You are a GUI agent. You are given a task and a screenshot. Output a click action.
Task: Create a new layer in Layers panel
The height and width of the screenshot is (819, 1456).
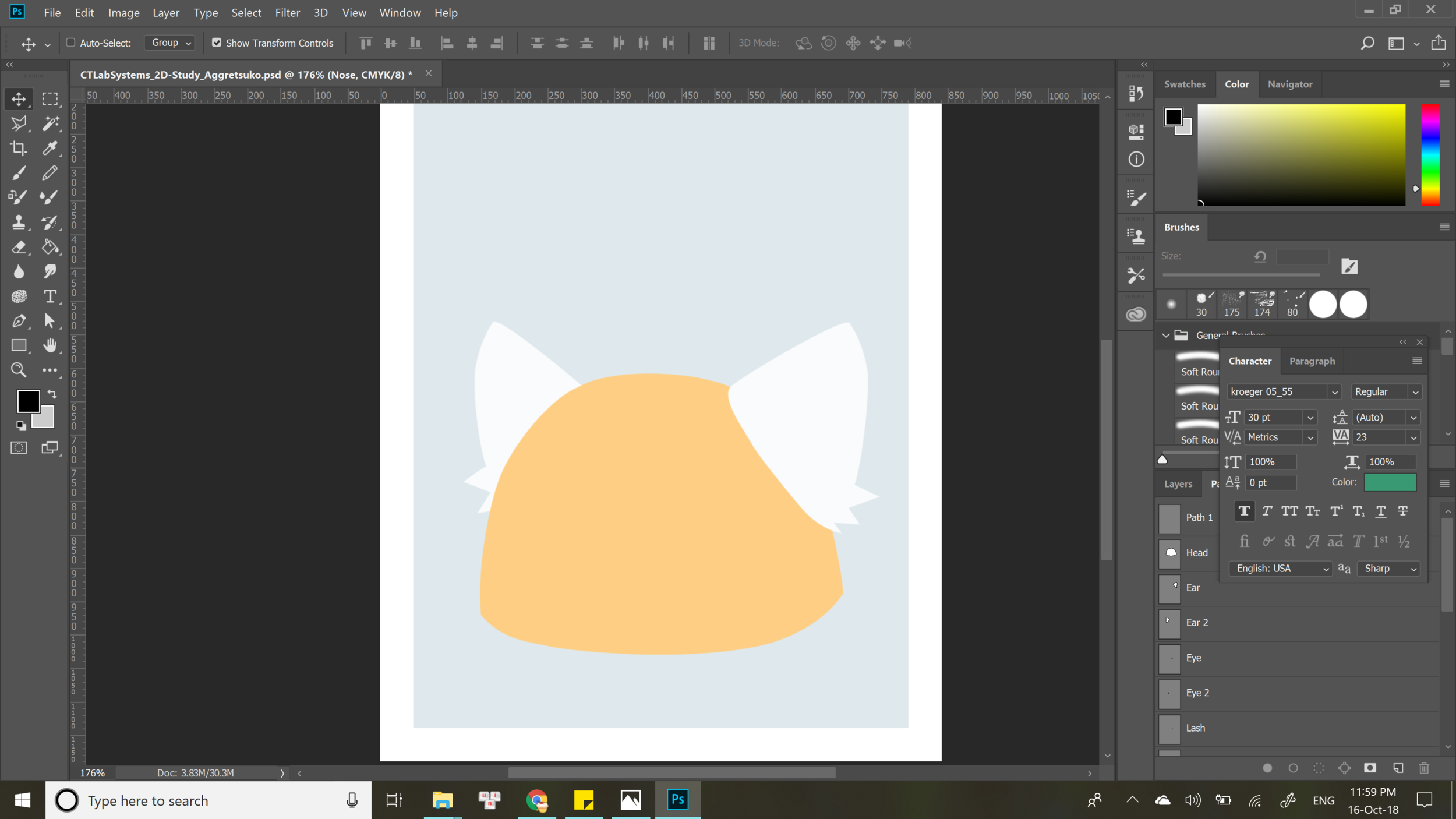[1398, 768]
